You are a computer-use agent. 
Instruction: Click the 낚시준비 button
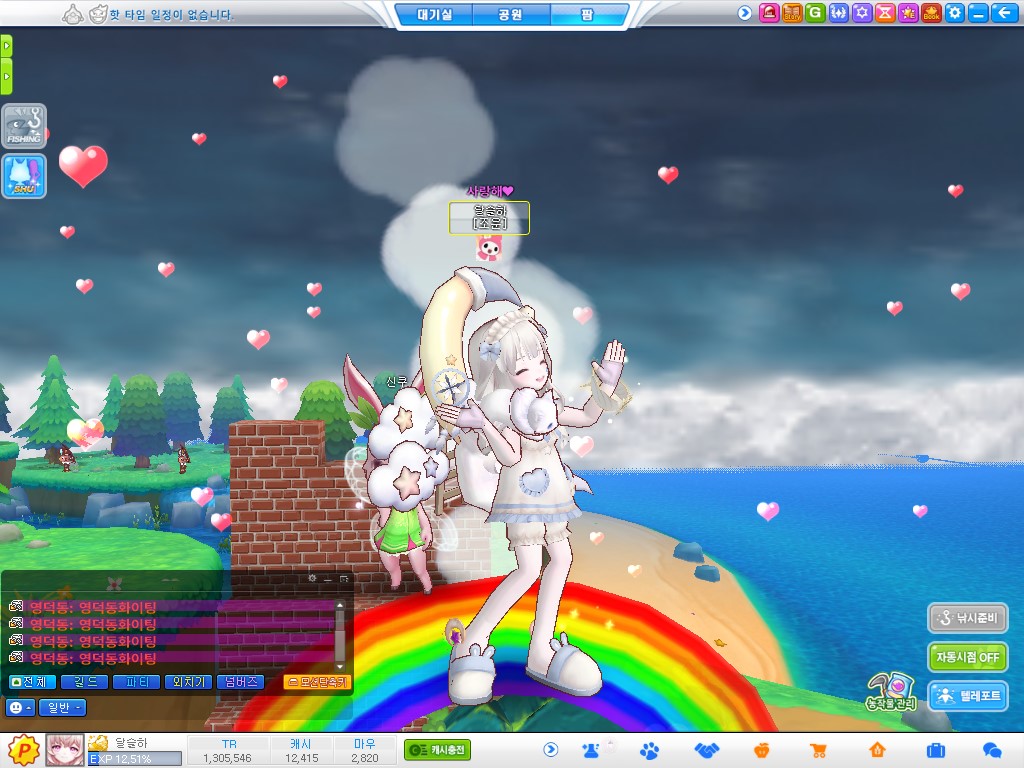click(x=968, y=618)
